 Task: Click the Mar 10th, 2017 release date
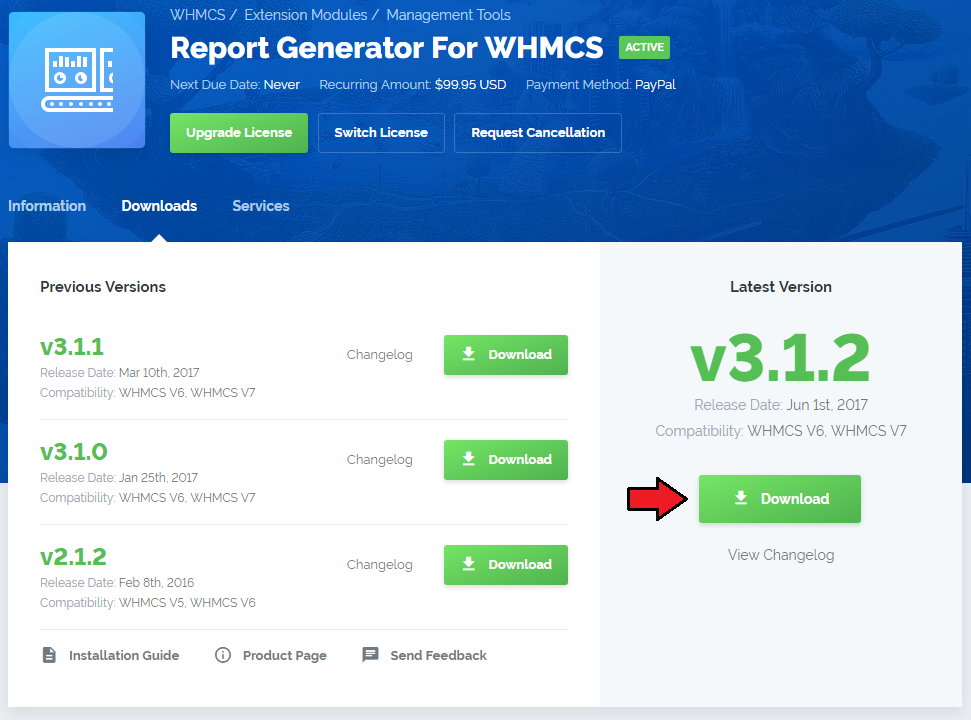[159, 373]
